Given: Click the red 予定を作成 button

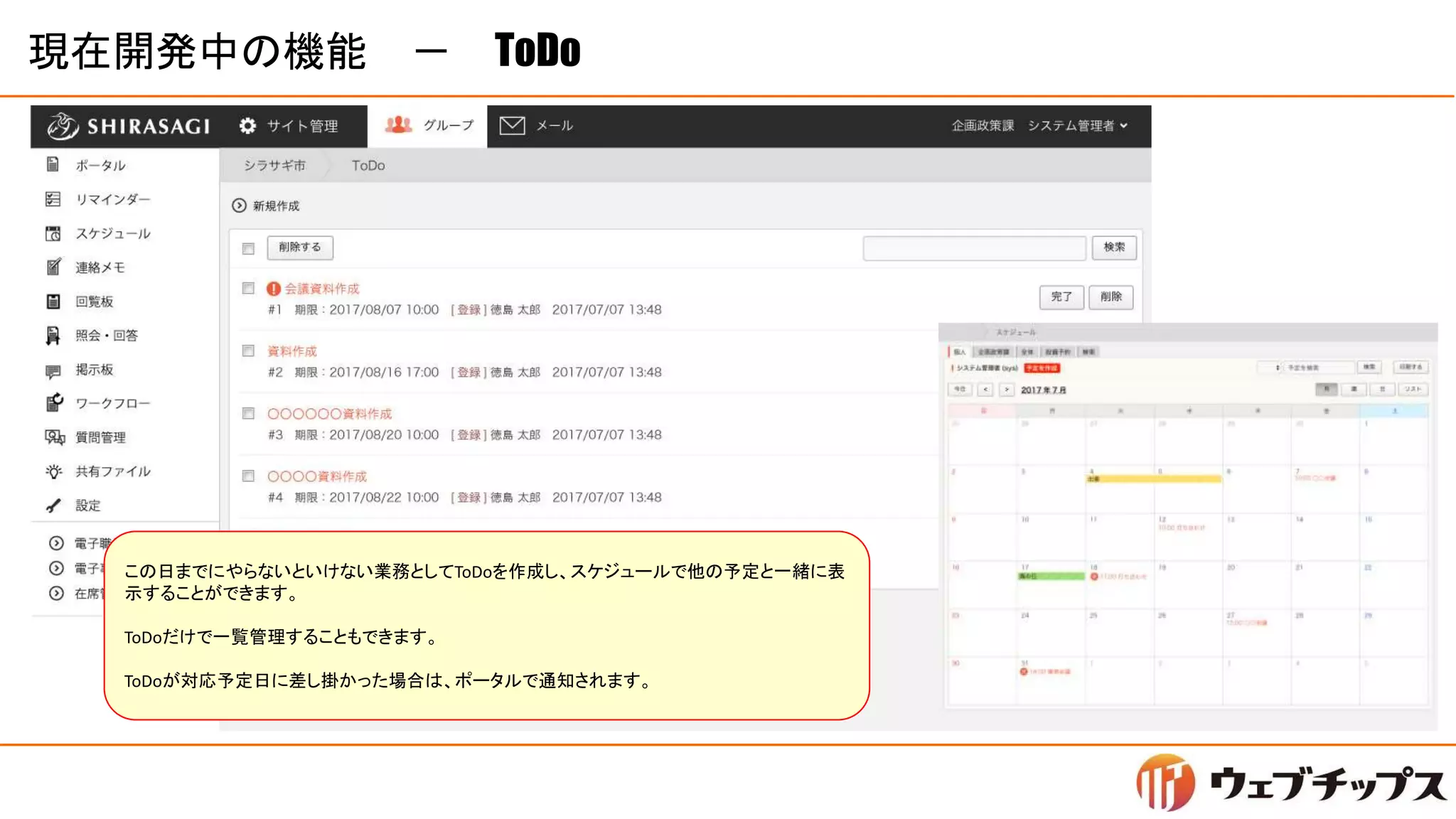Looking at the screenshot, I should (1042, 368).
